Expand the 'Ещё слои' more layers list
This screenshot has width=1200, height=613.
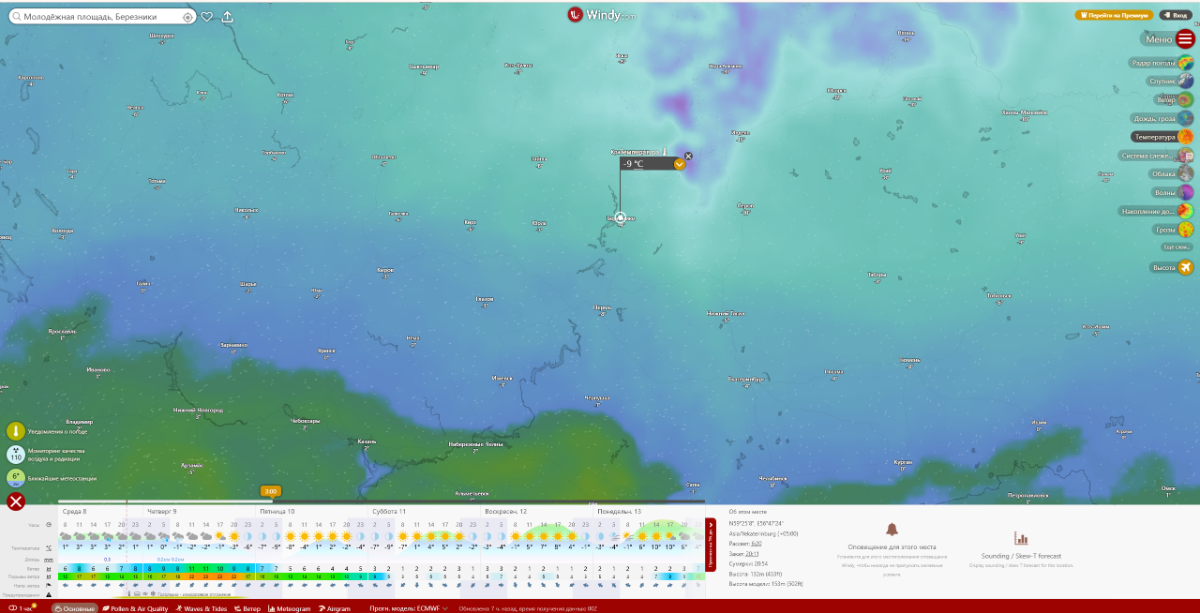click(x=1177, y=247)
